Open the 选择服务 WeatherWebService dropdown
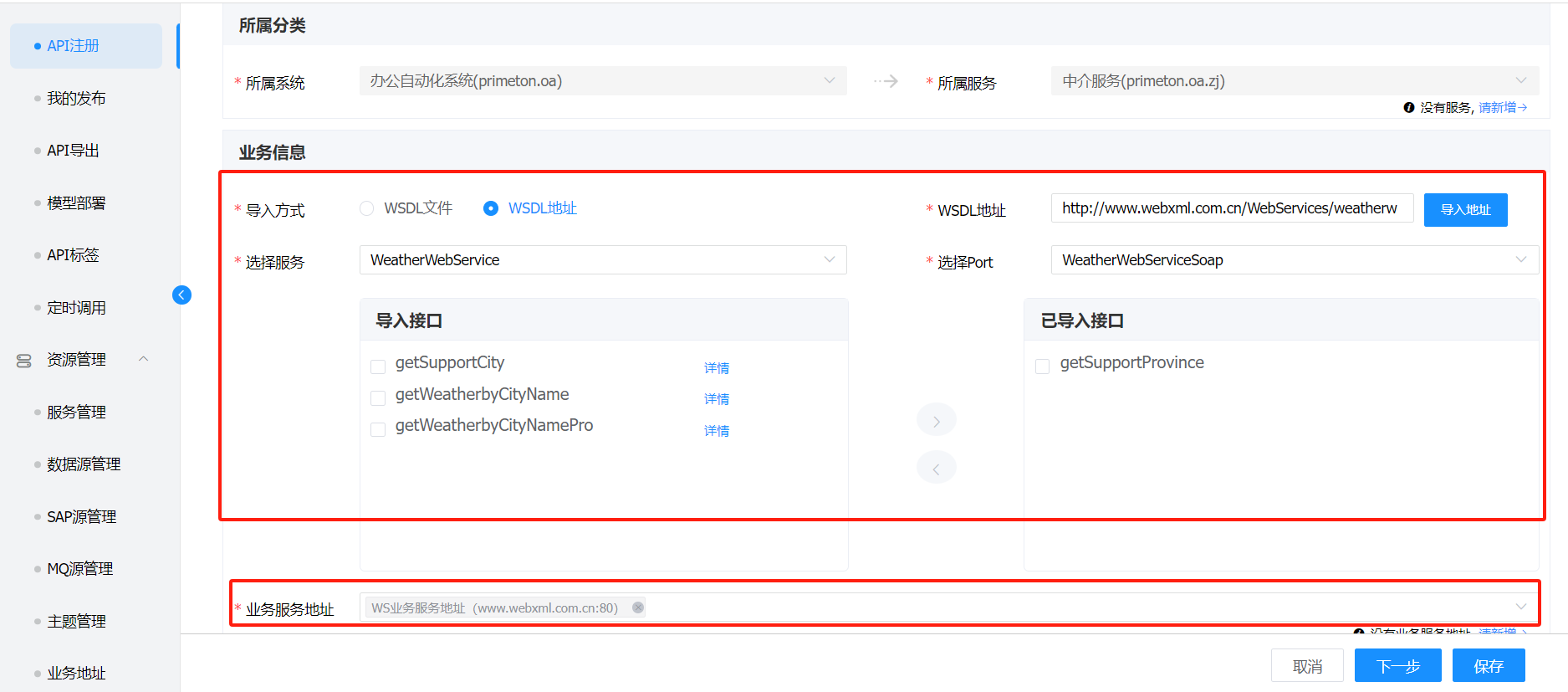This screenshot has height=692, width=1568. tap(602, 260)
